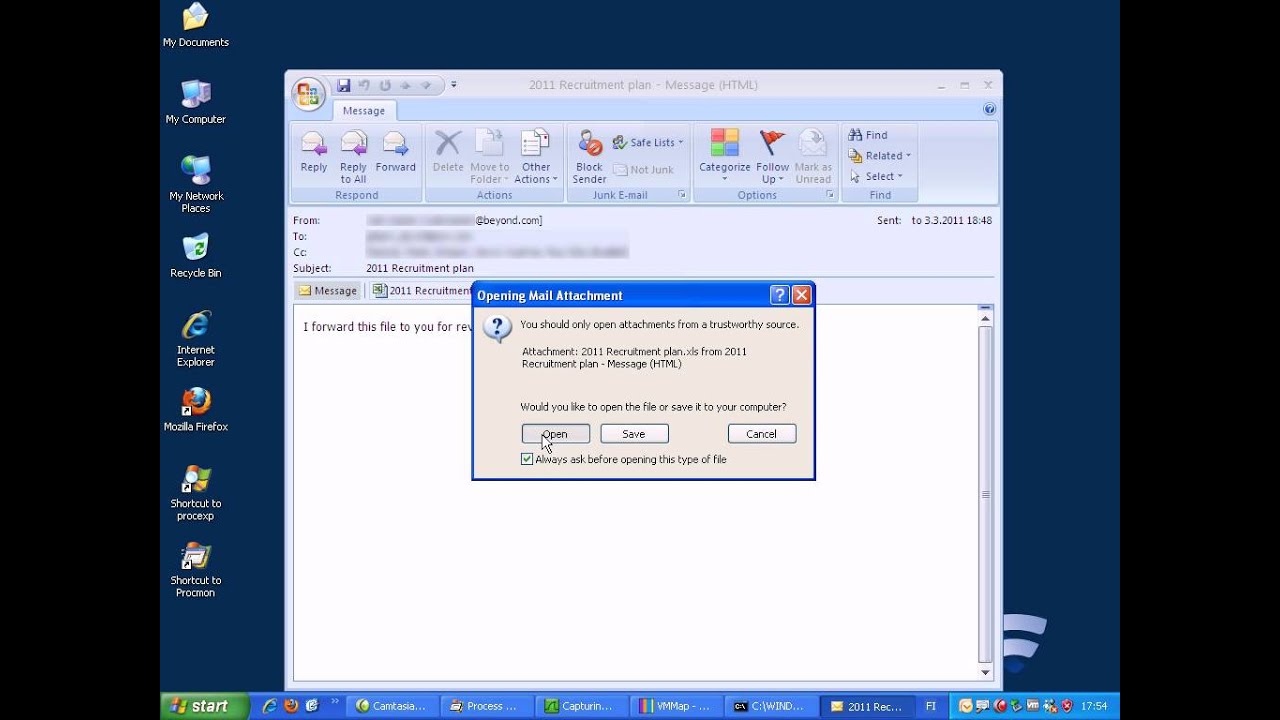
Task: Select the My Network Places desktop icon
Action: 196,184
